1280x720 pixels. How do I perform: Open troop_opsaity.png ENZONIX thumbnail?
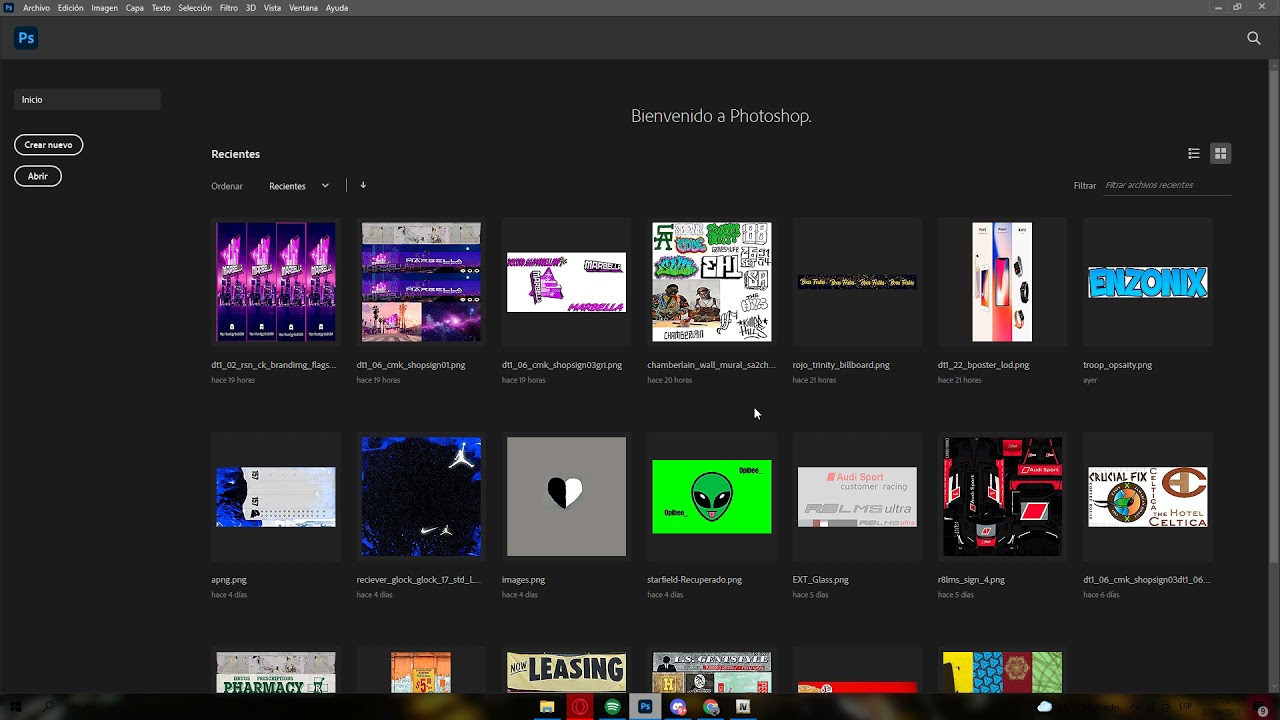coord(1148,282)
